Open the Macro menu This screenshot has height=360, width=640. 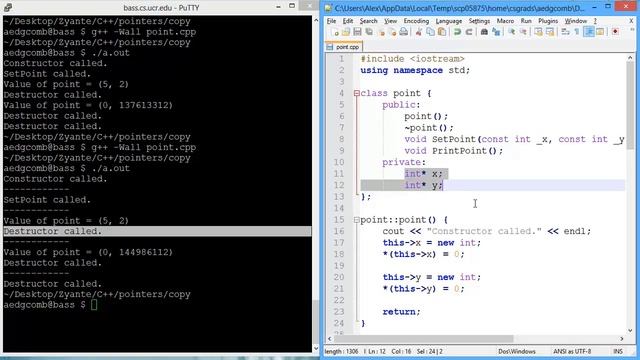(505, 21)
